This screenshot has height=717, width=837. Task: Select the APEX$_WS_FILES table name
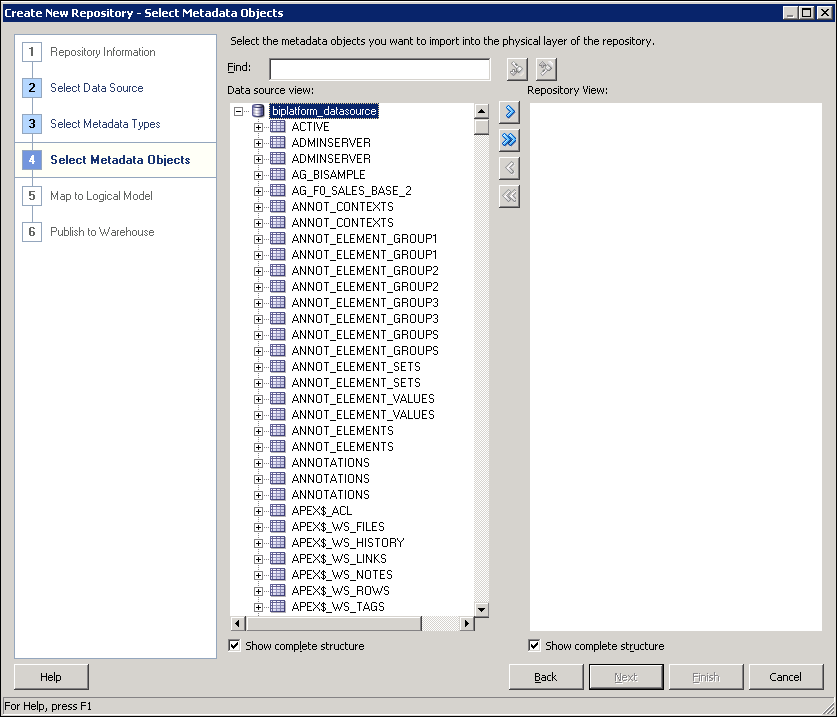pyautogui.click(x=338, y=527)
